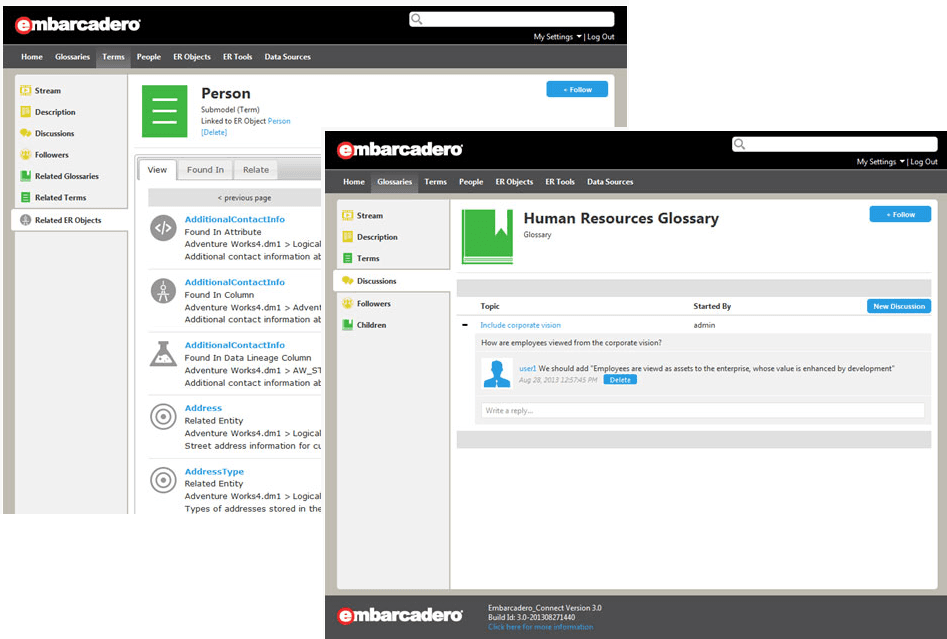Click the entity target icon beside AddressType
Image resolution: width=947 pixels, height=639 pixels.
click(x=163, y=480)
